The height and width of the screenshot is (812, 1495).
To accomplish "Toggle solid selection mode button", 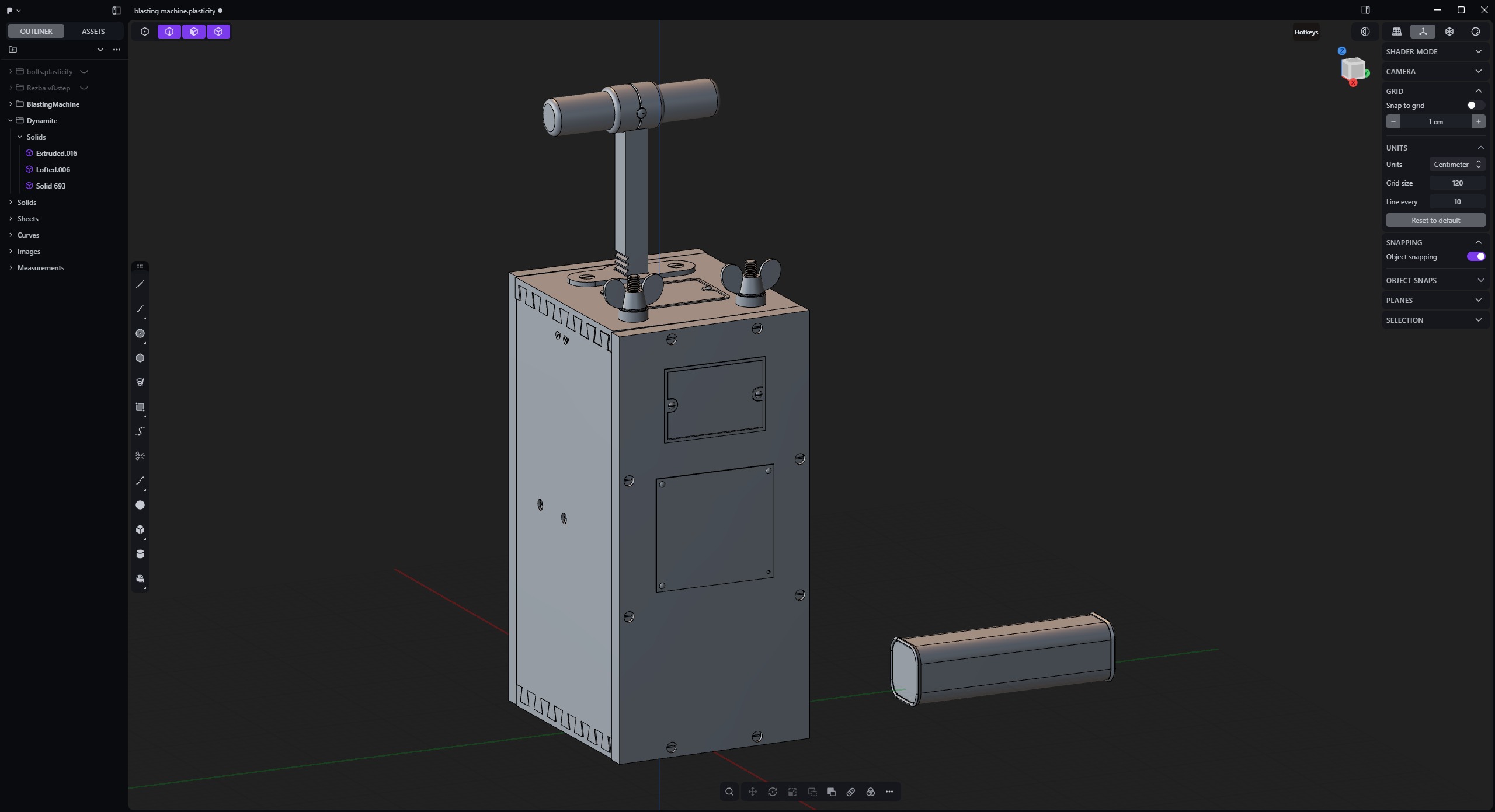I will [x=218, y=32].
